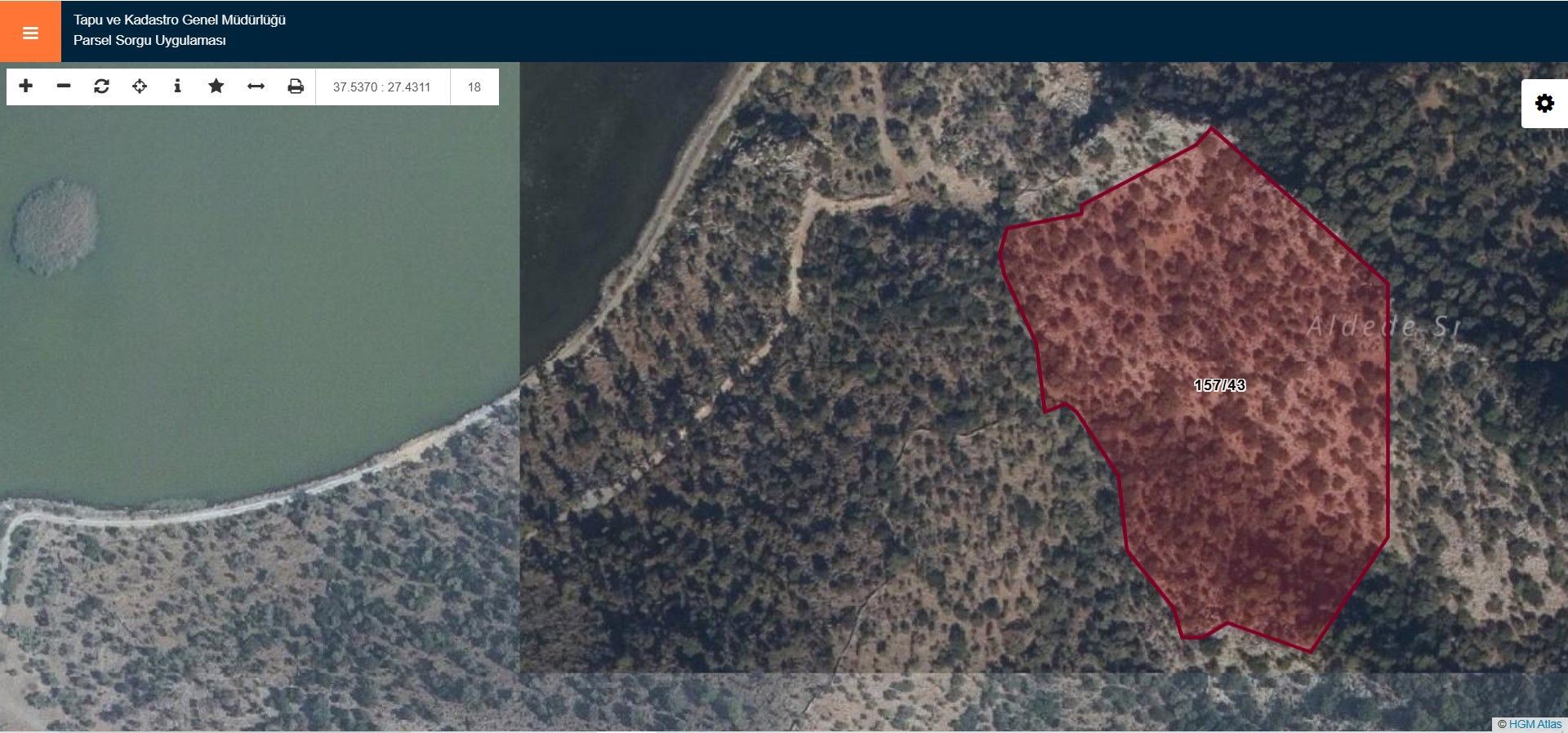Choose the distance measure arrow tool

(x=256, y=86)
